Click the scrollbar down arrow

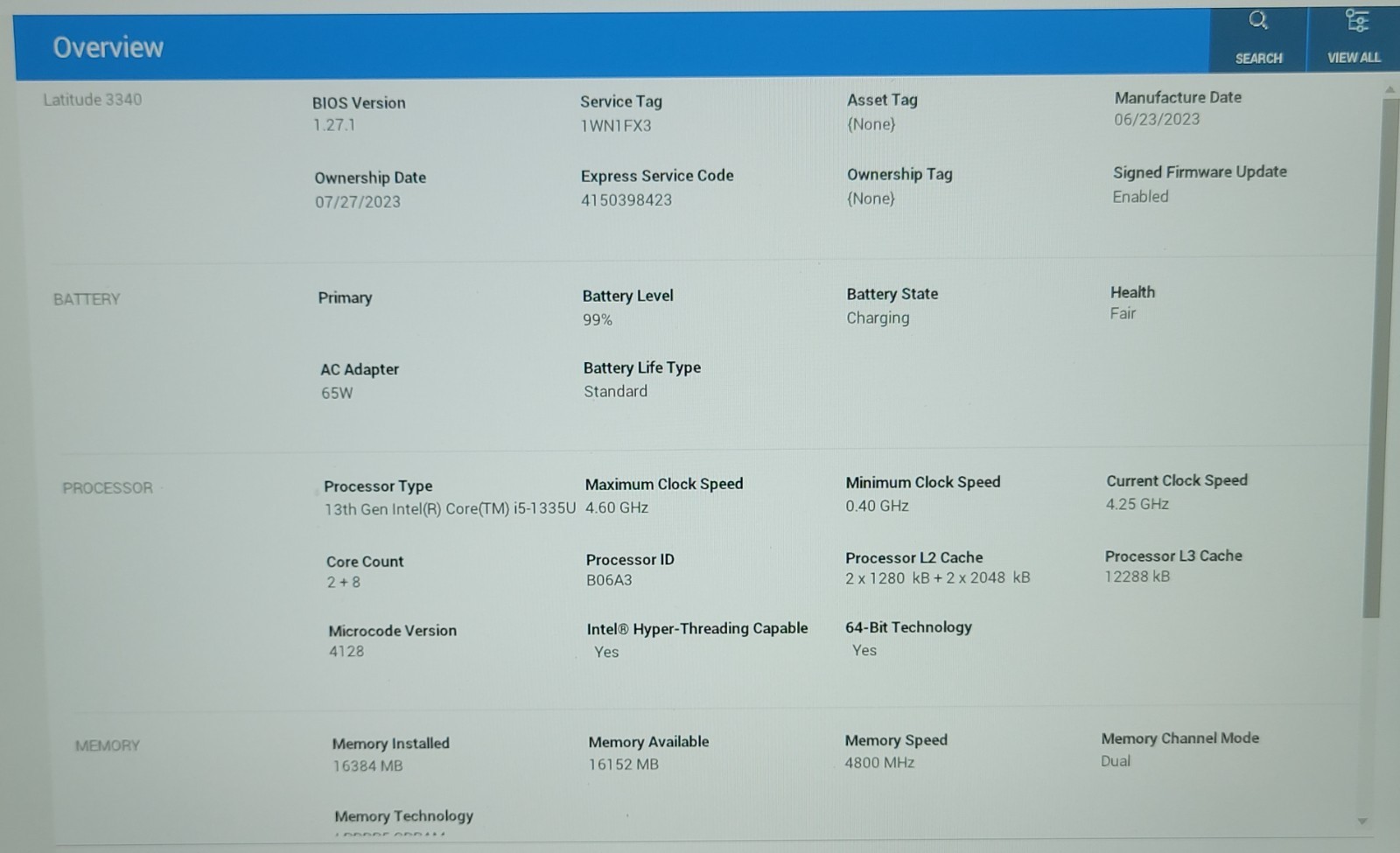(x=1362, y=822)
